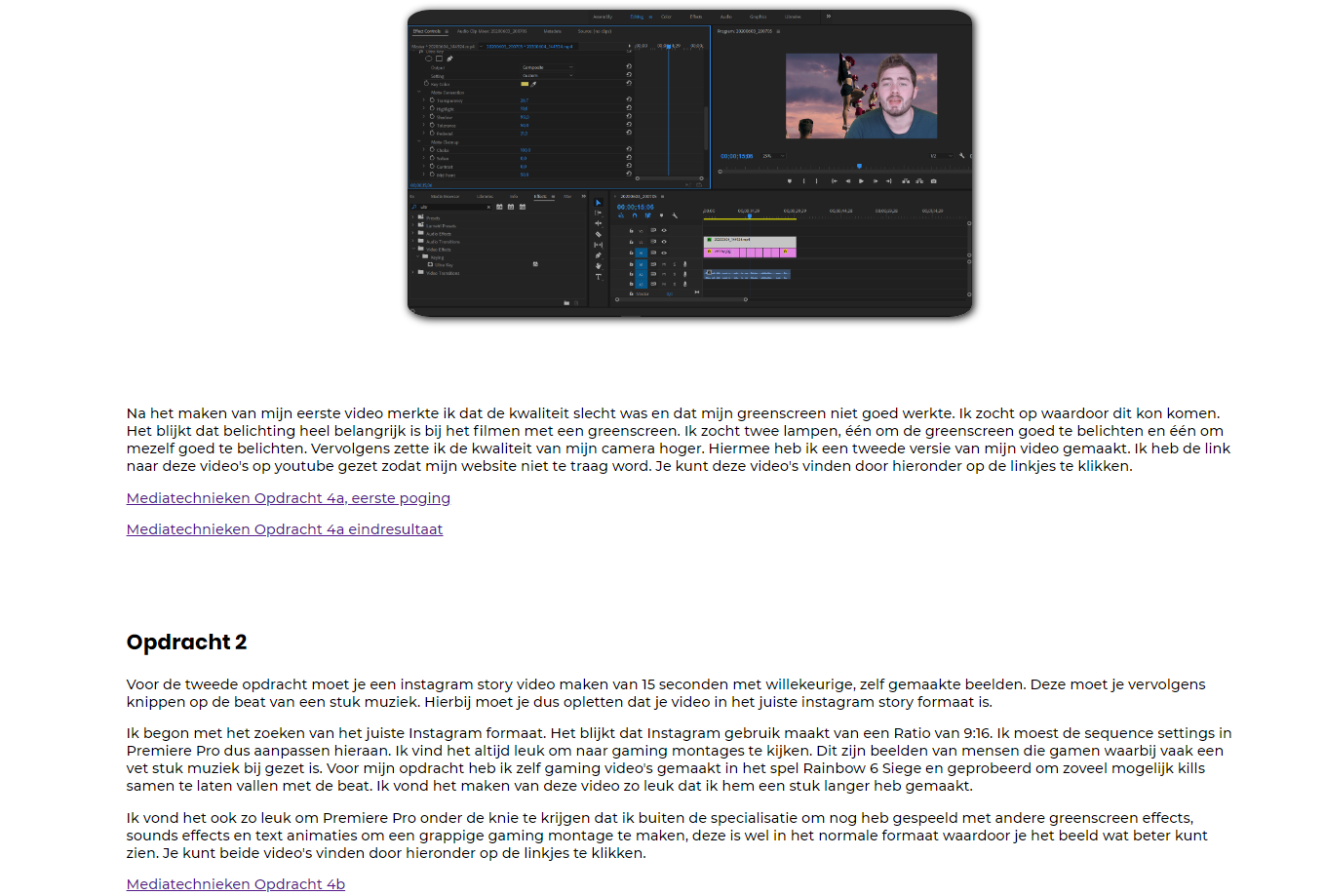
Task: Click the timeline playhead on ruler
Action: click(750, 215)
